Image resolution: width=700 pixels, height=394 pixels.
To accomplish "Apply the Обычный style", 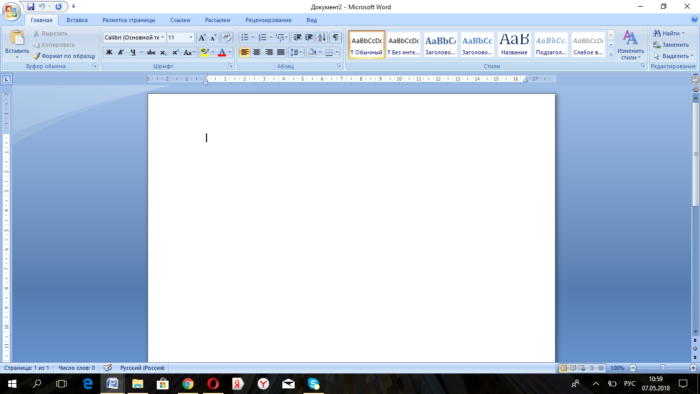I will tap(367, 45).
